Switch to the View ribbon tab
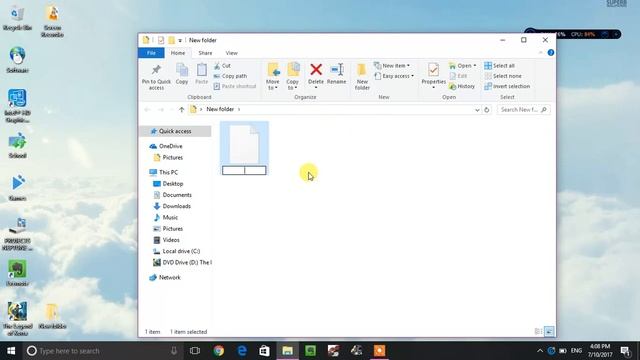640x360 pixels. coord(231,53)
